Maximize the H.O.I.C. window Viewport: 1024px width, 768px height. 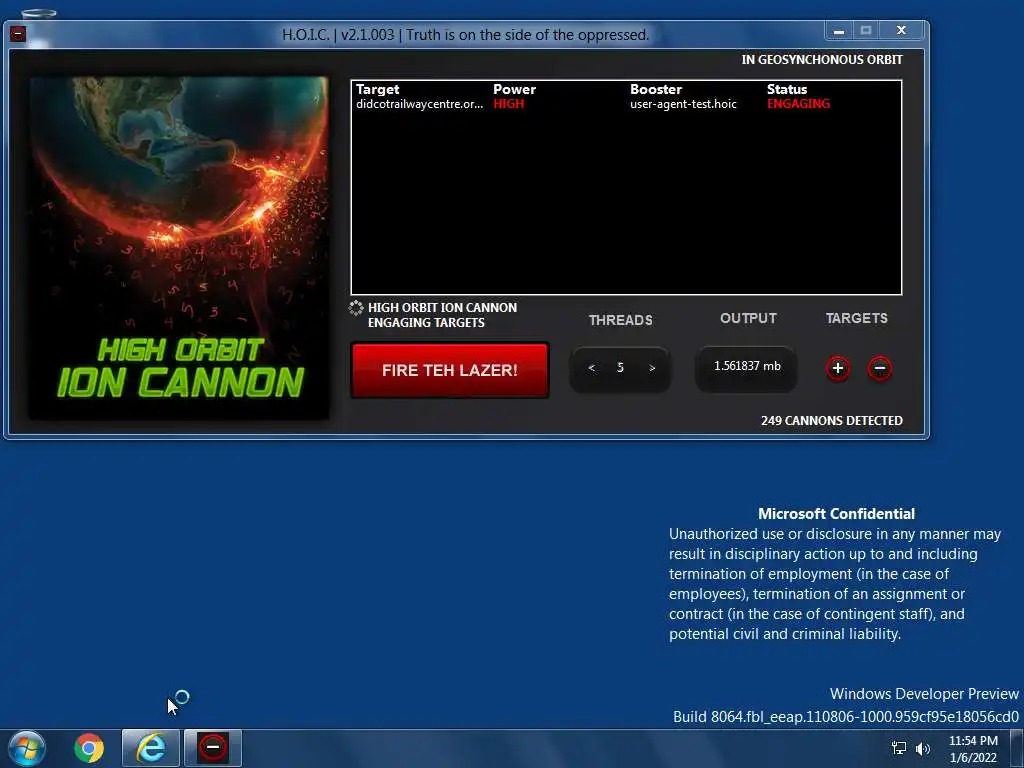coord(866,30)
